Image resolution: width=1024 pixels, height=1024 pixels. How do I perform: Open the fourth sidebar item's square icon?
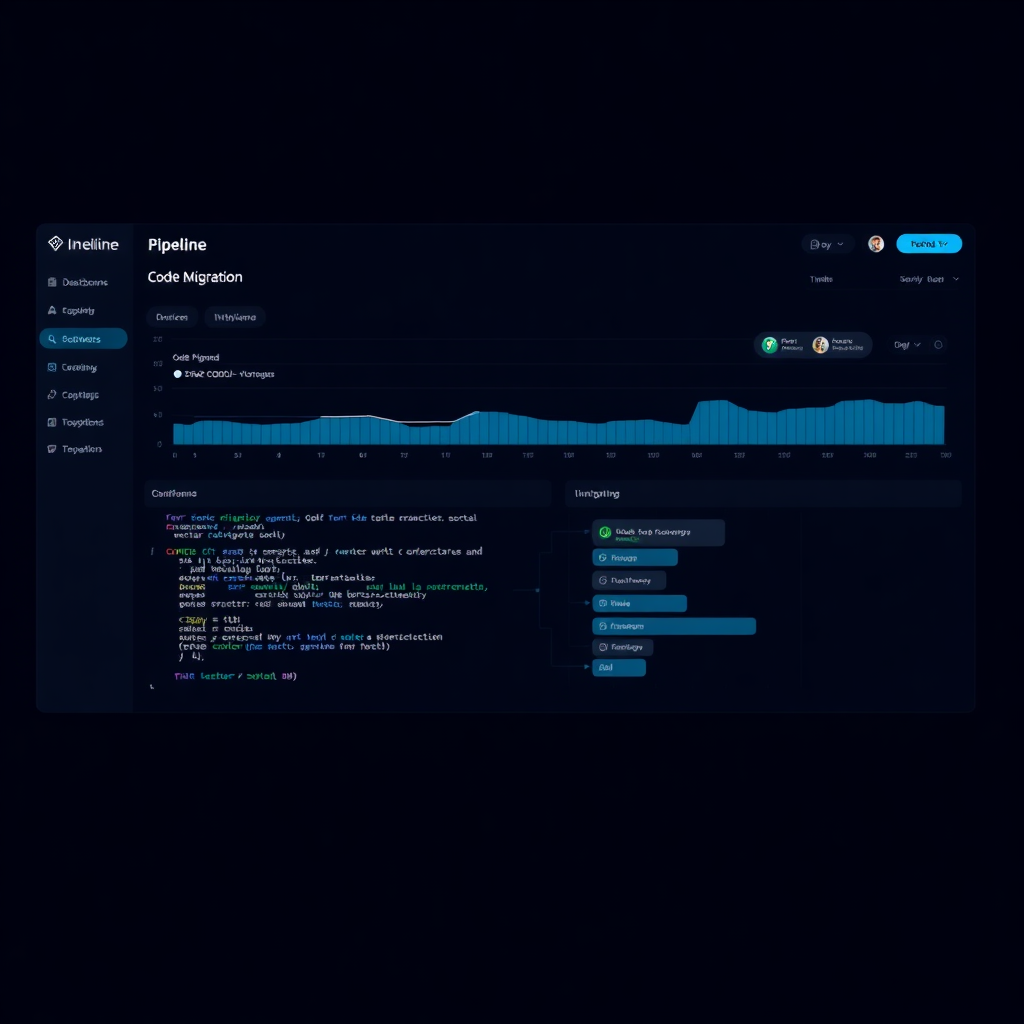click(52, 367)
